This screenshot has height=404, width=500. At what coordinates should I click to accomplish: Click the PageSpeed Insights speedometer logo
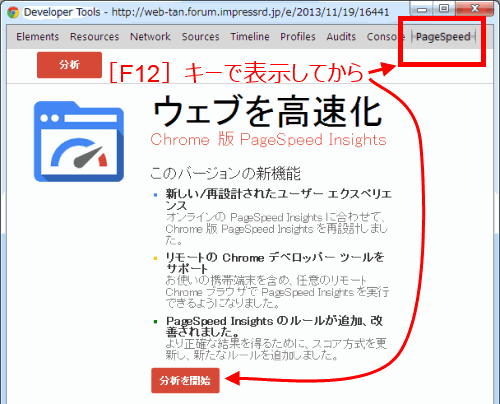pos(79,141)
